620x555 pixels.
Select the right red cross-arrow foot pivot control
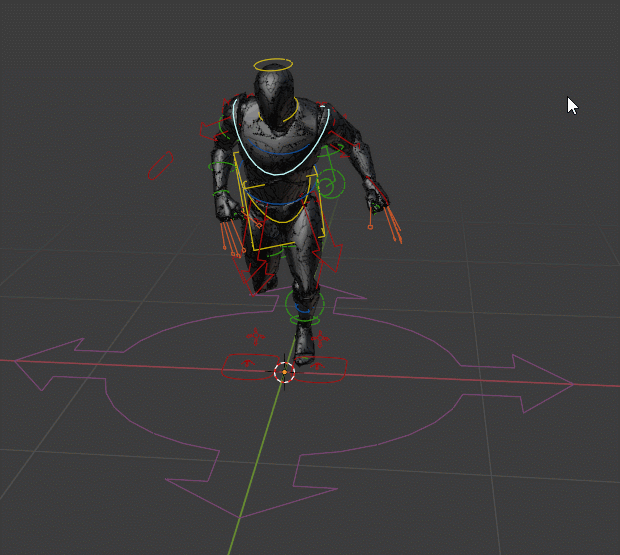pos(320,339)
